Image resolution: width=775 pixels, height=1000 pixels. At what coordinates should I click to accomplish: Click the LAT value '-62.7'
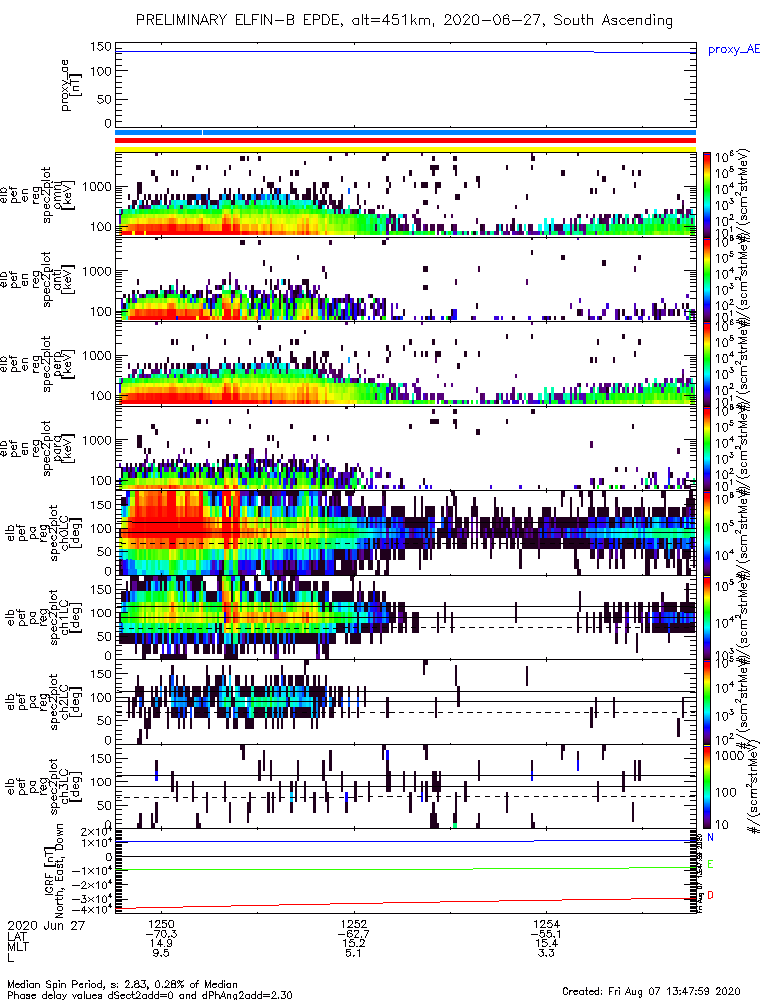coord(354,934)
